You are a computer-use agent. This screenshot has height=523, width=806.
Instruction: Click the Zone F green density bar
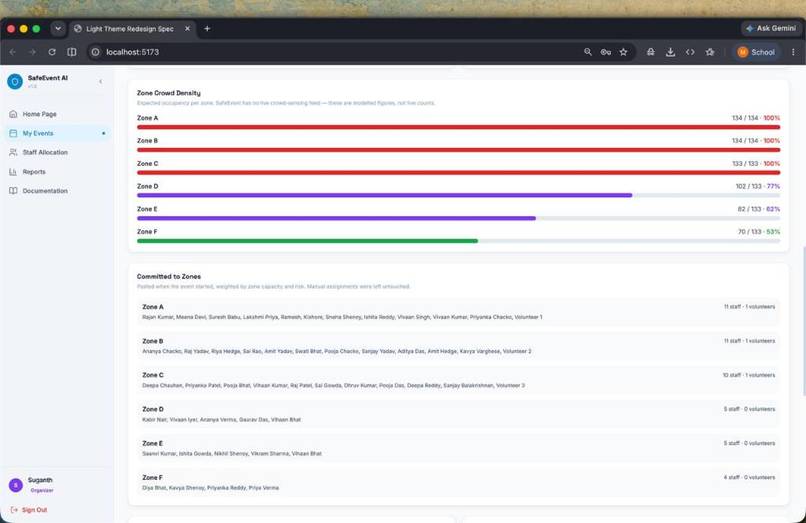[307, 241]
